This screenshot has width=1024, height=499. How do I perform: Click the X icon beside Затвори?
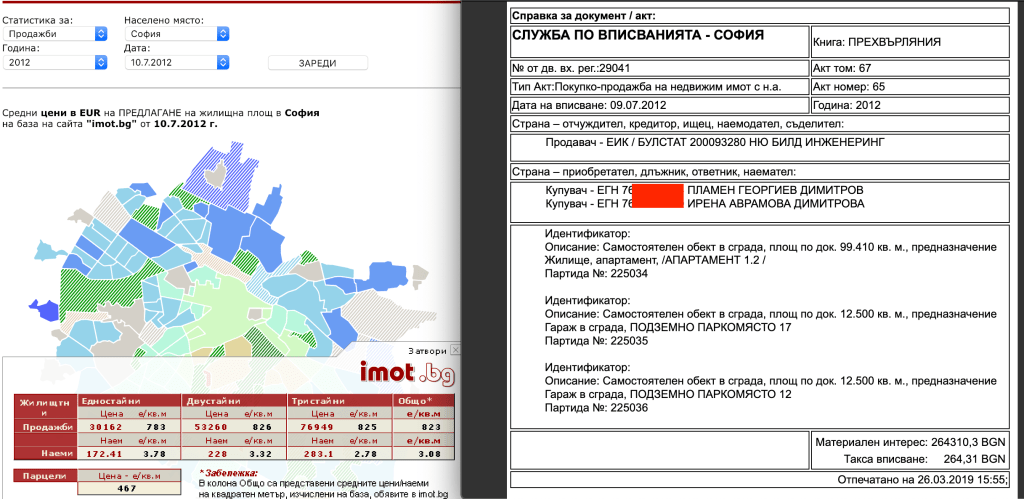[x=455, y=350]
